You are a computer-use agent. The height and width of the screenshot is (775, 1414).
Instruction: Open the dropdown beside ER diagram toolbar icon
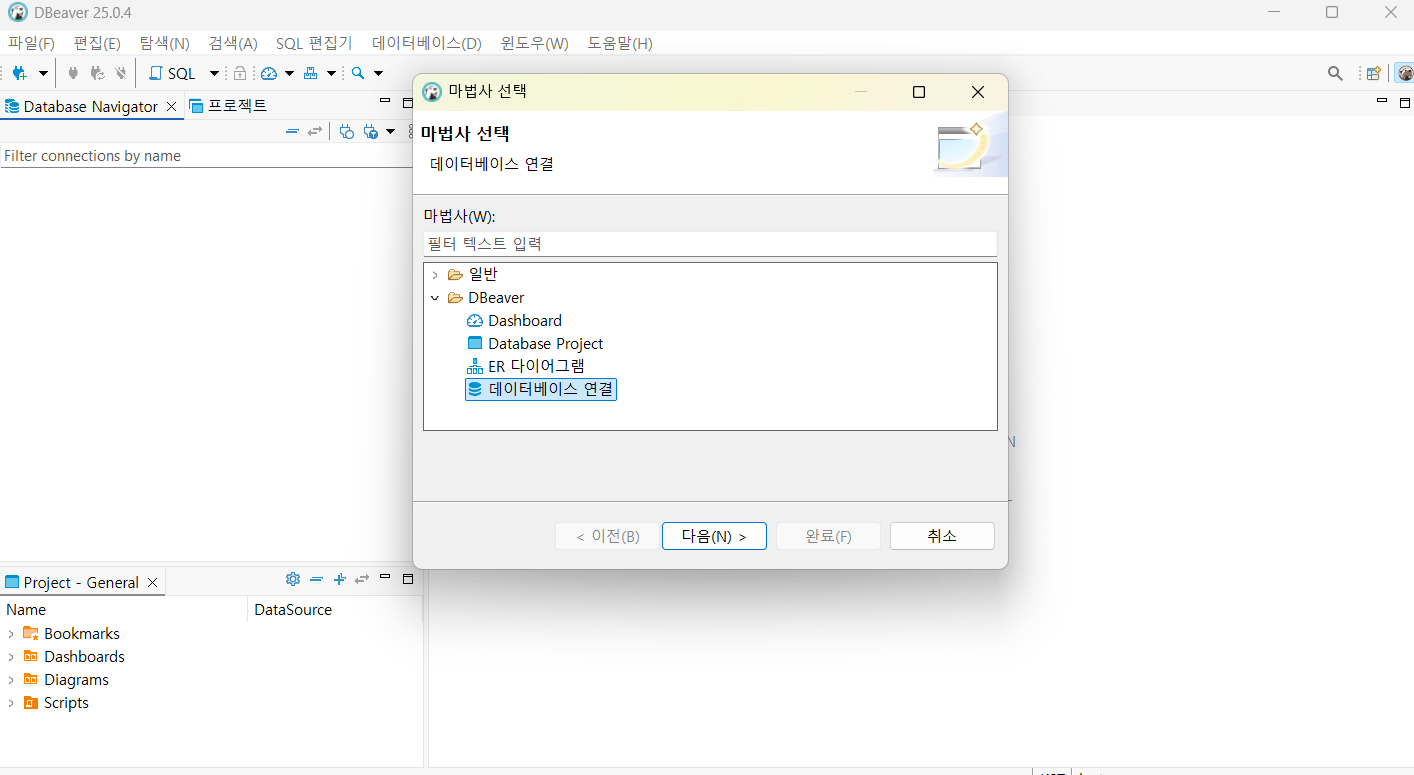331,73
